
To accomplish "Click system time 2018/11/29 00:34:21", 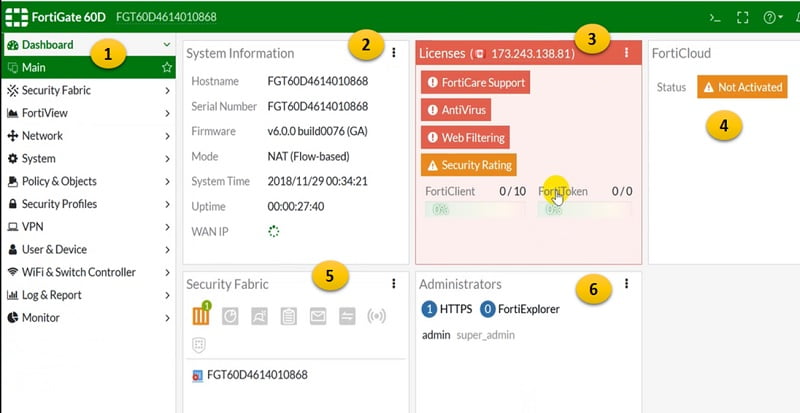I will coord(317,181).
